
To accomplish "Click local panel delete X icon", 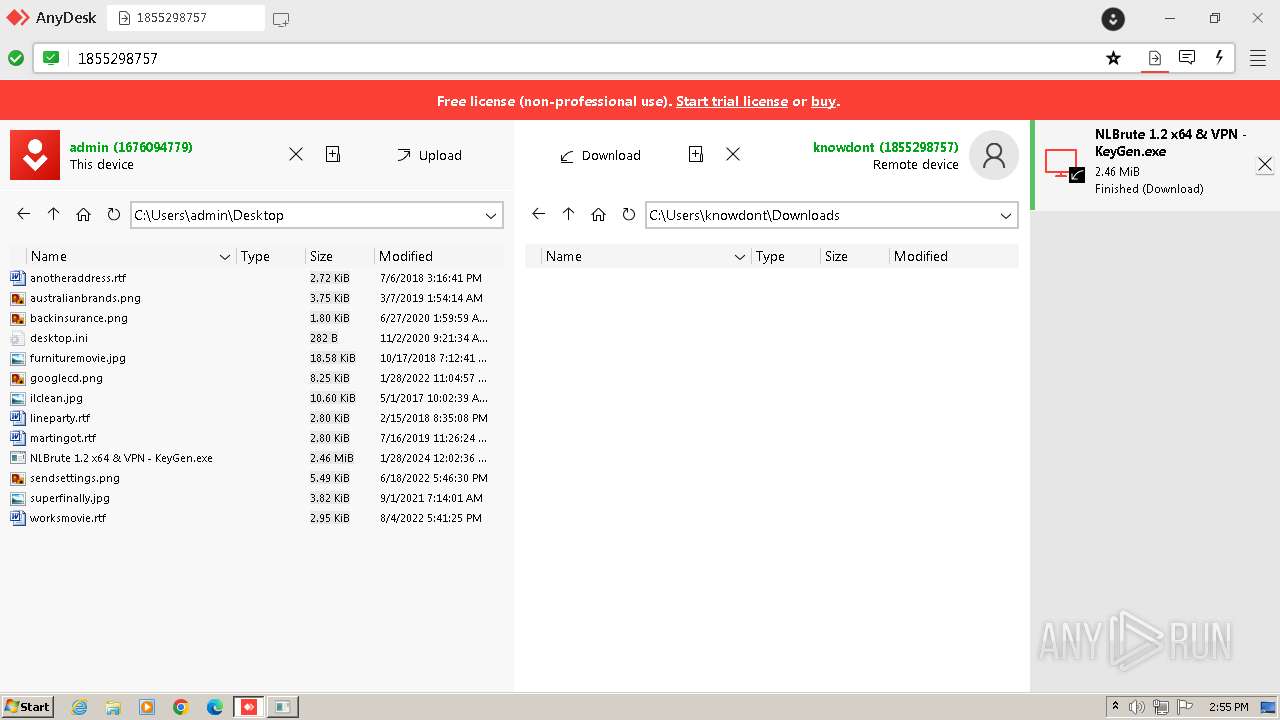I will (x=296, y=154).
